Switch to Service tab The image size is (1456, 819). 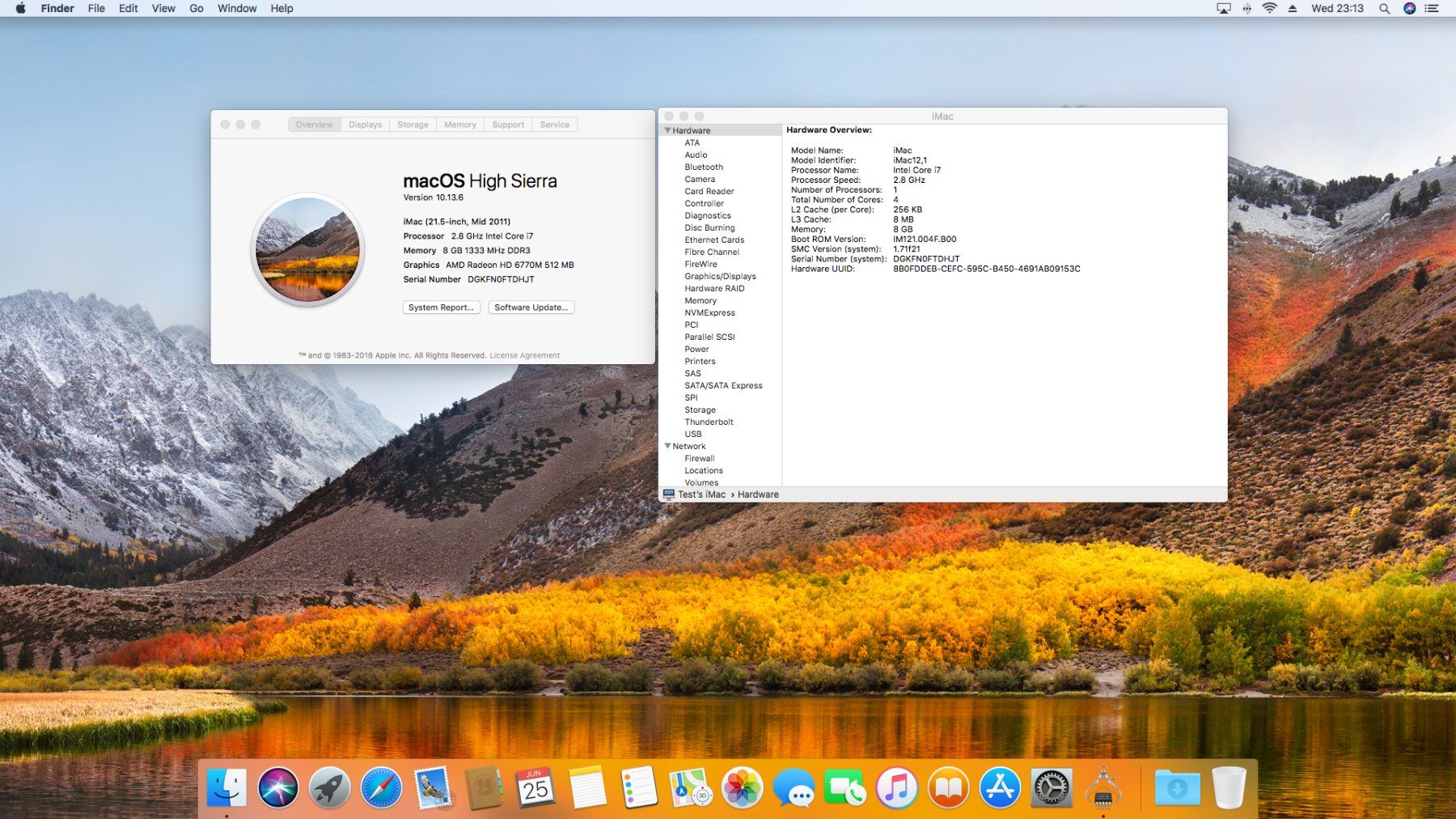point(555,125)
